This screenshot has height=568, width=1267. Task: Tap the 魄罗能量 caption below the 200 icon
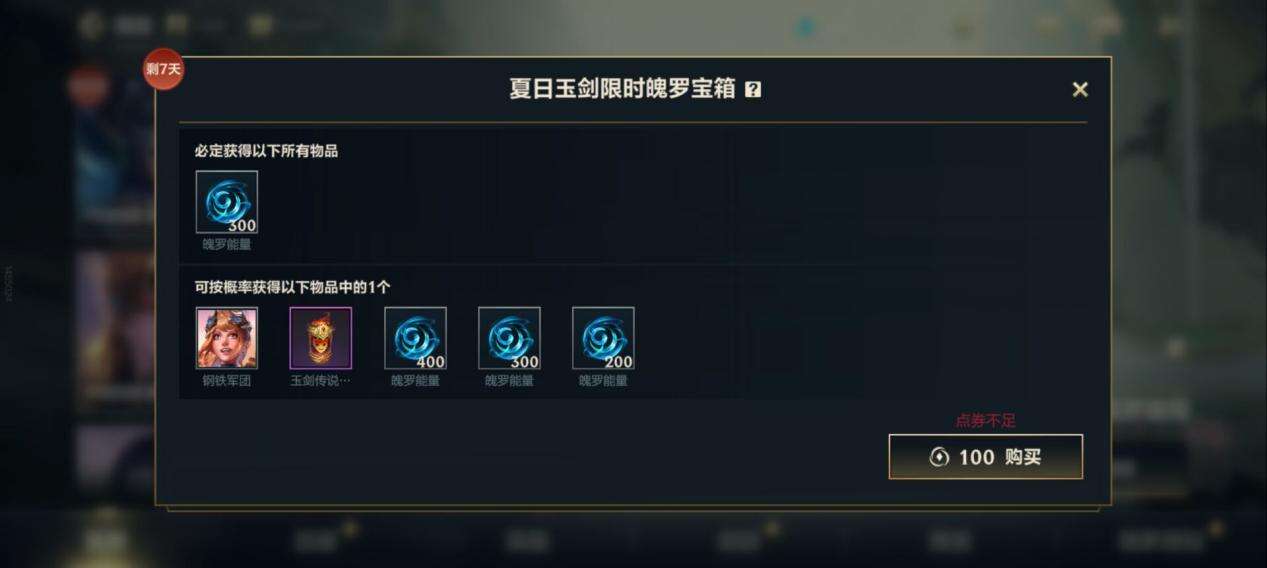(x=603, y=381)
